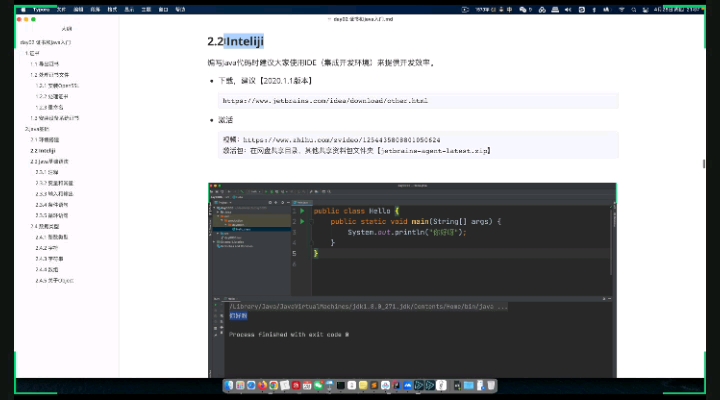This screenshot has height=400, width=720.
Task: Jump to outline section 2.3.4
Action: tap(52, 205)
